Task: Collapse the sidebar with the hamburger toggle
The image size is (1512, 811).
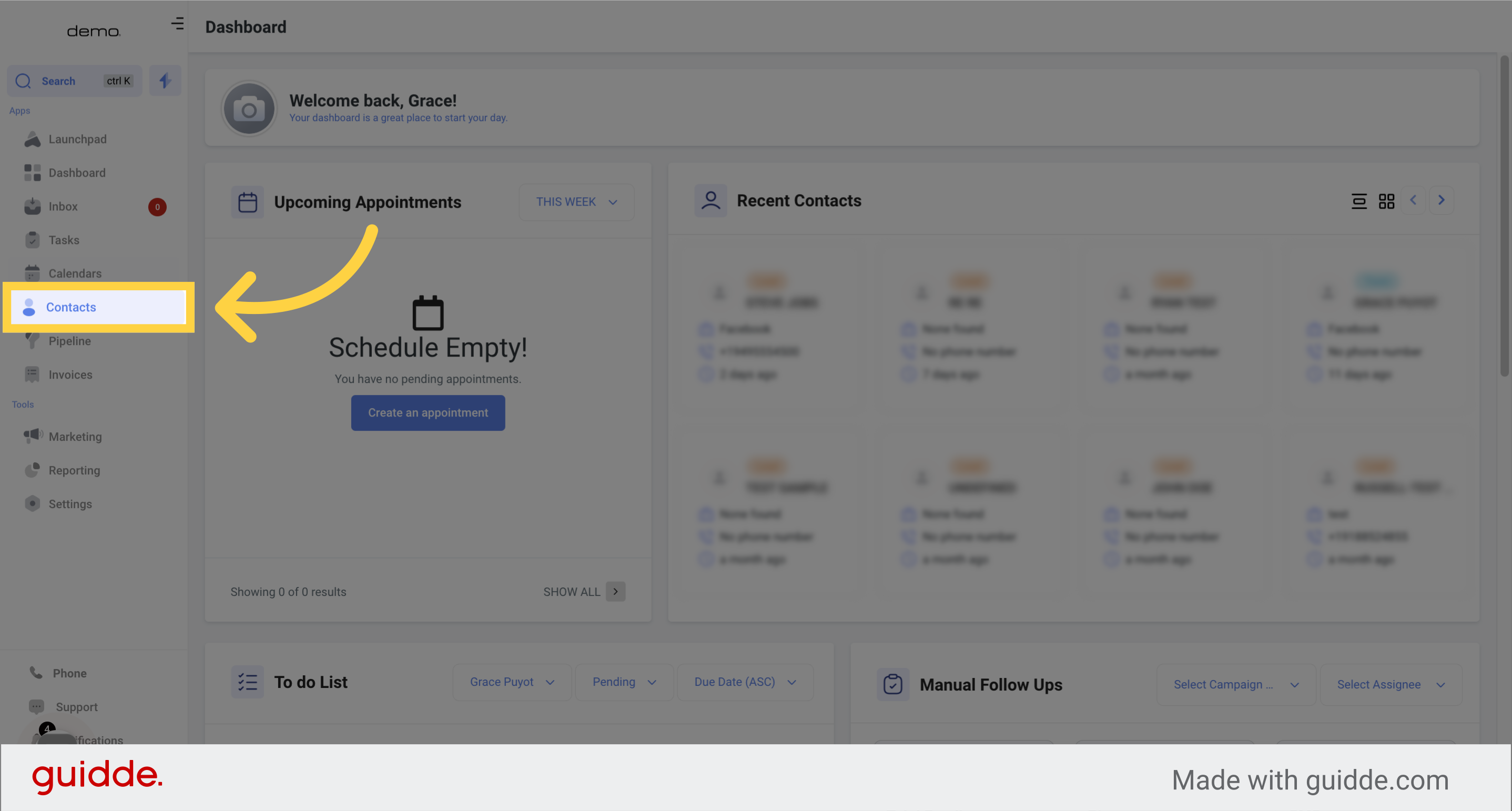Action: (177, 24)
